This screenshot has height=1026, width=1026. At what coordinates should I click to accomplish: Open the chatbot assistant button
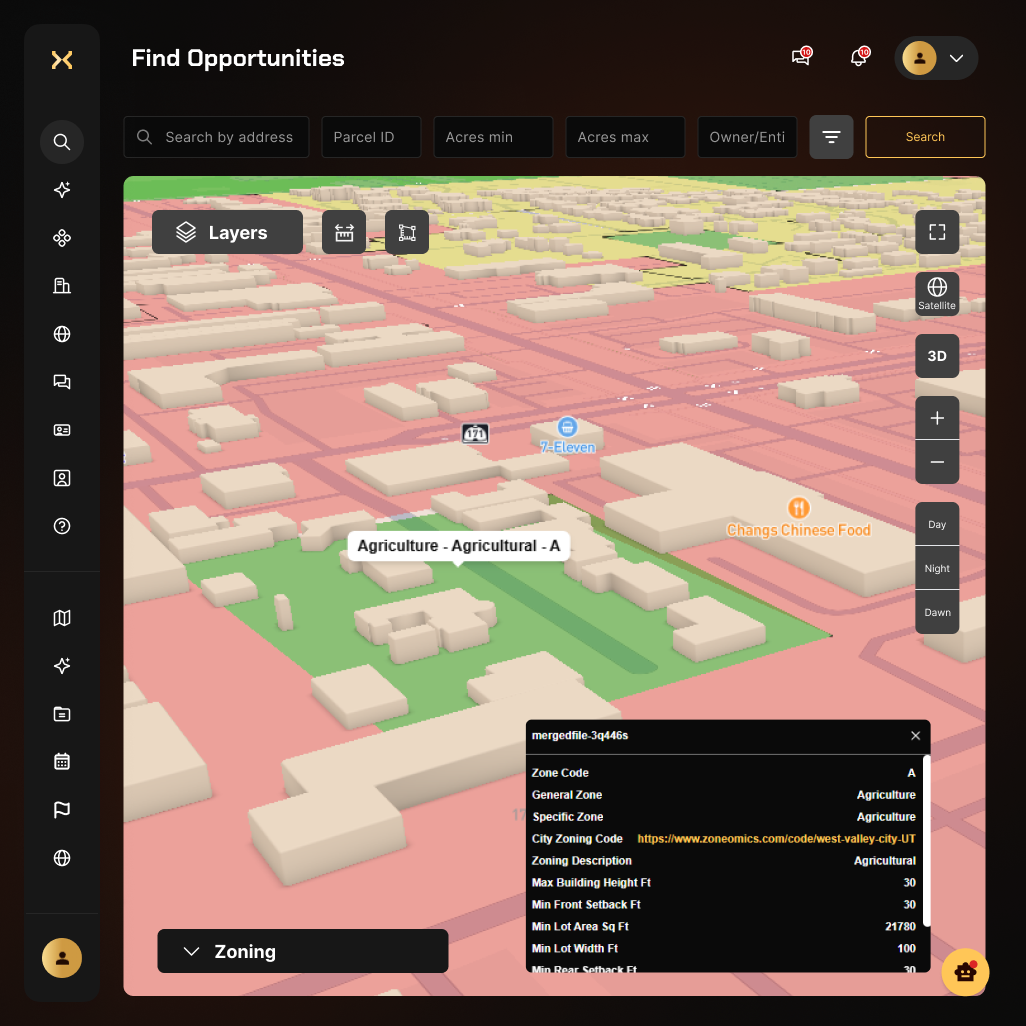click(x=965, y=972)
